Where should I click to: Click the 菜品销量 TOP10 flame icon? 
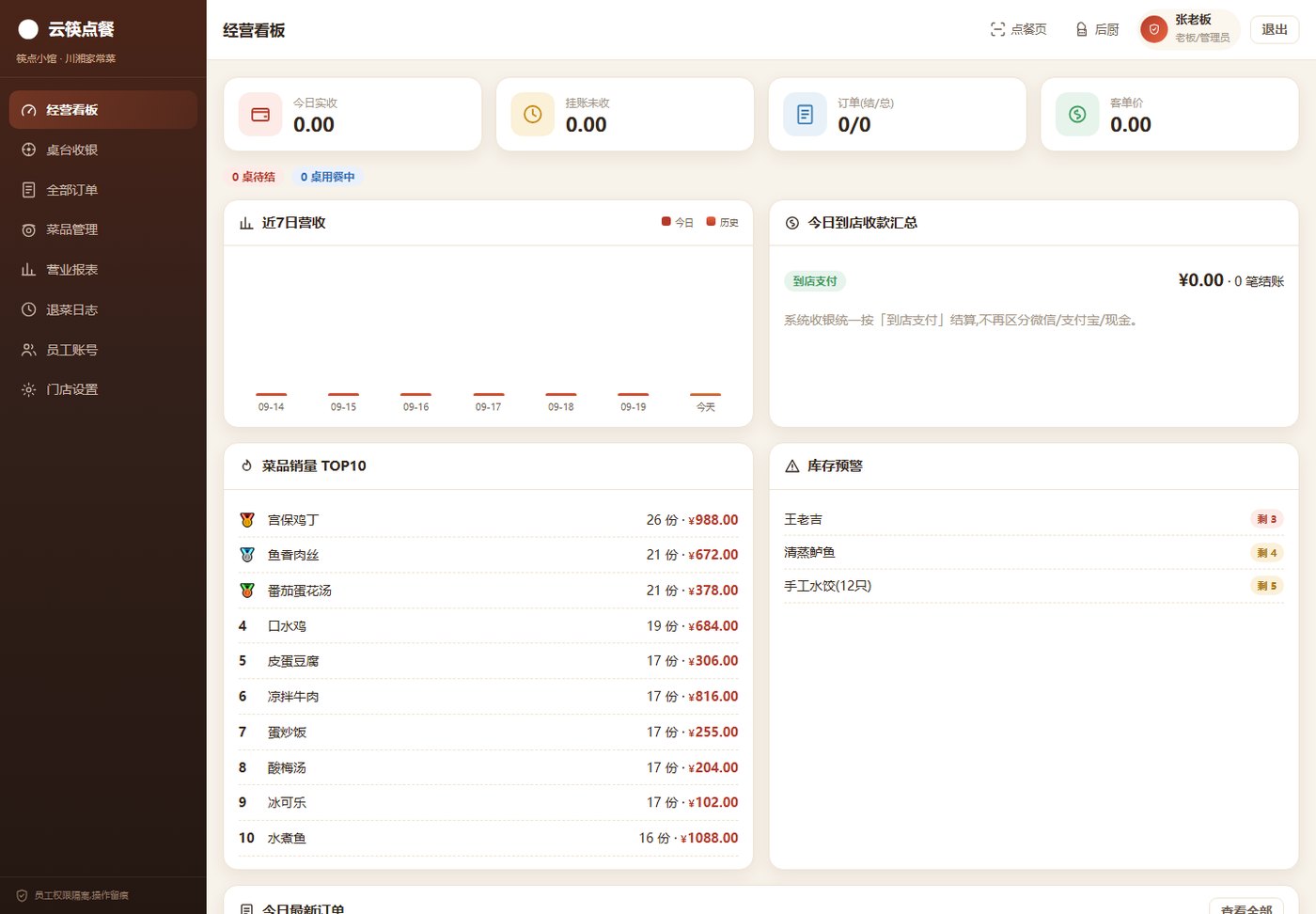coord(246,465)
